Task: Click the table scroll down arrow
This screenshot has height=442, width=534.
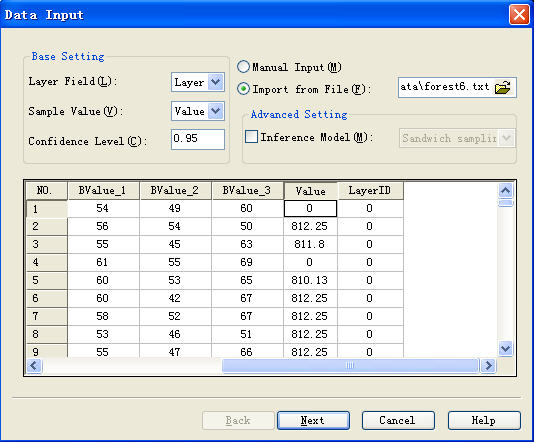Action: point(505,348)
